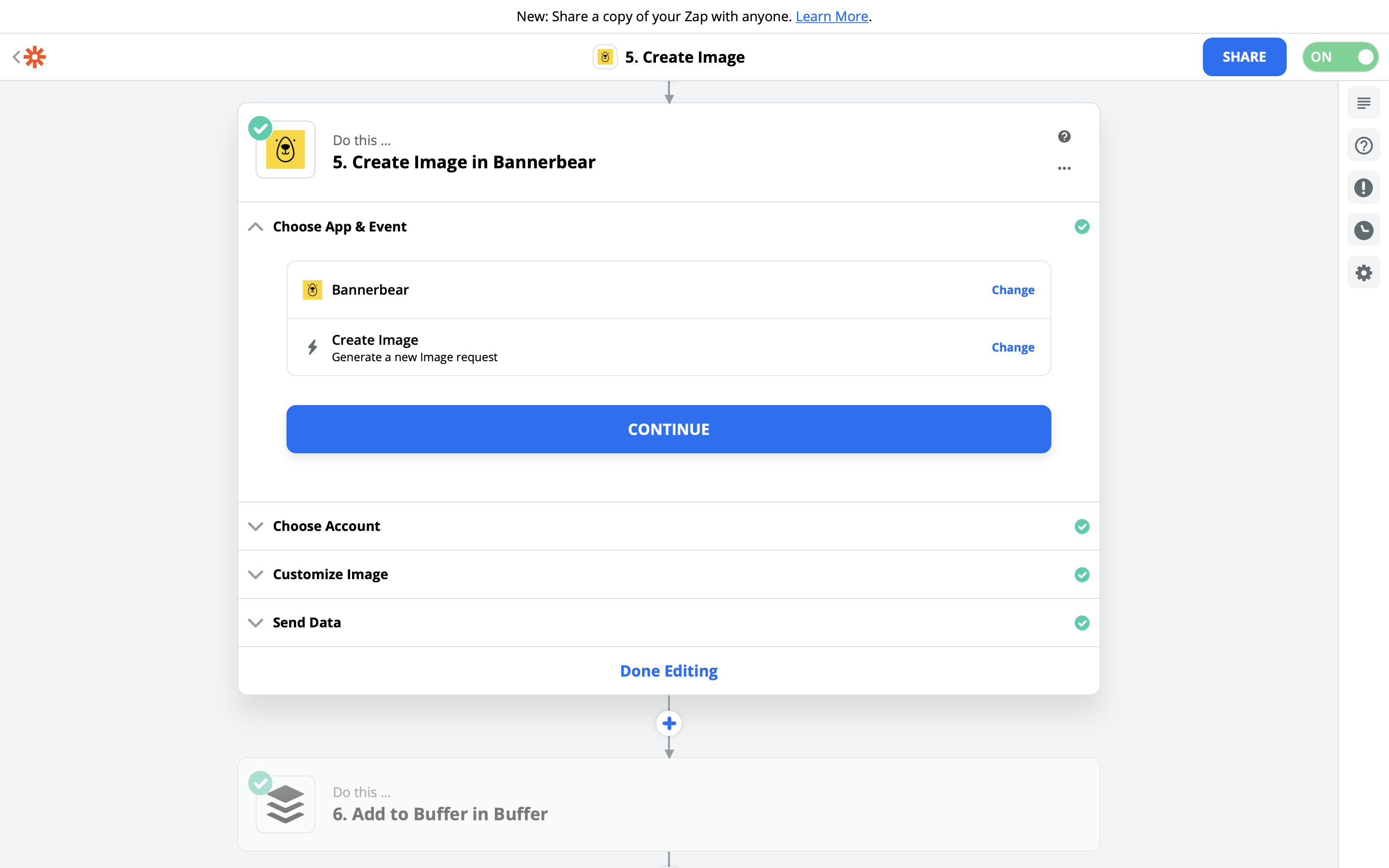
Task: Open the task history clock icon
Action: (1363, 230)
